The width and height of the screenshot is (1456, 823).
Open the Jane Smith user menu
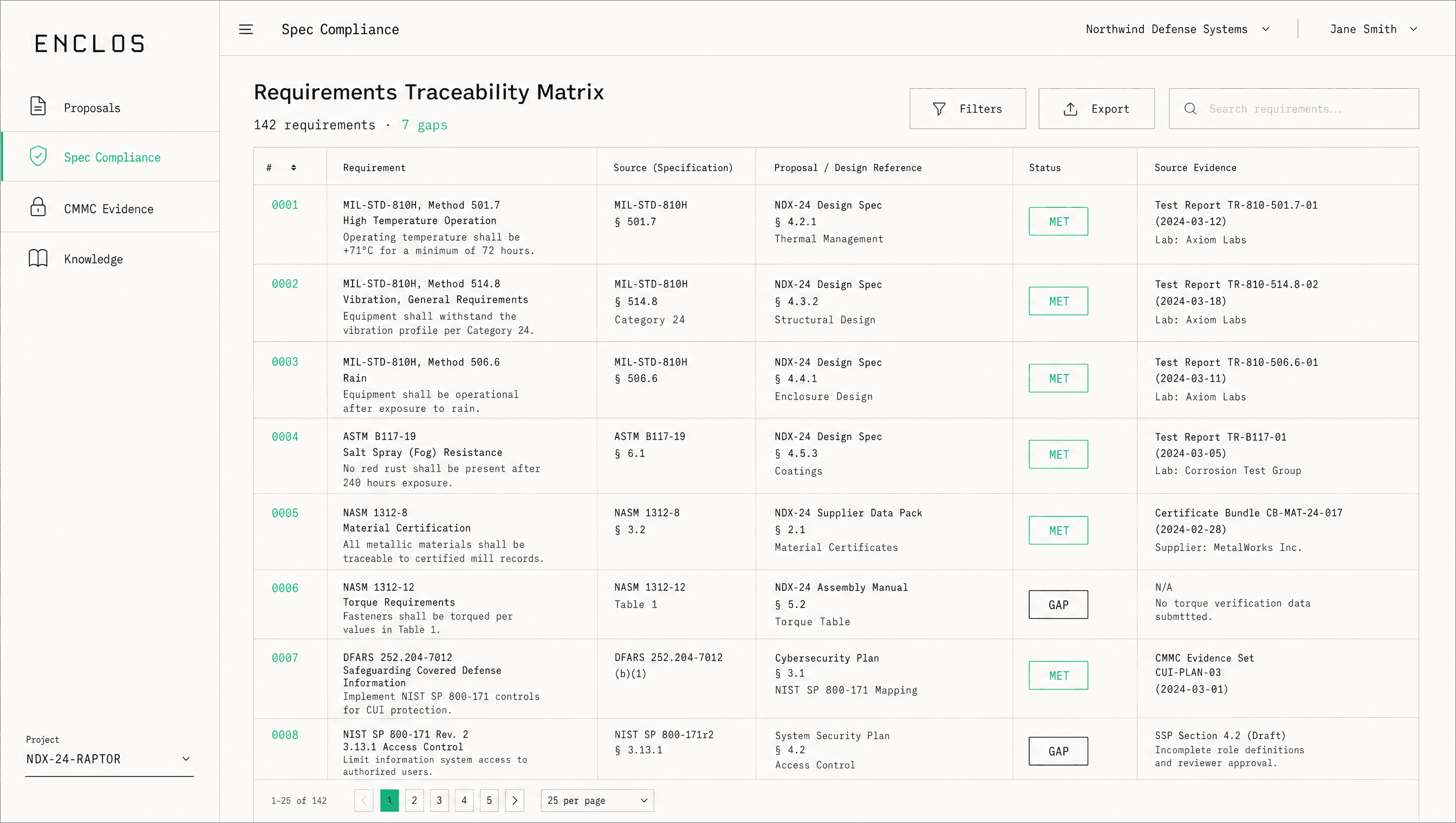[x=1374, y=29]
